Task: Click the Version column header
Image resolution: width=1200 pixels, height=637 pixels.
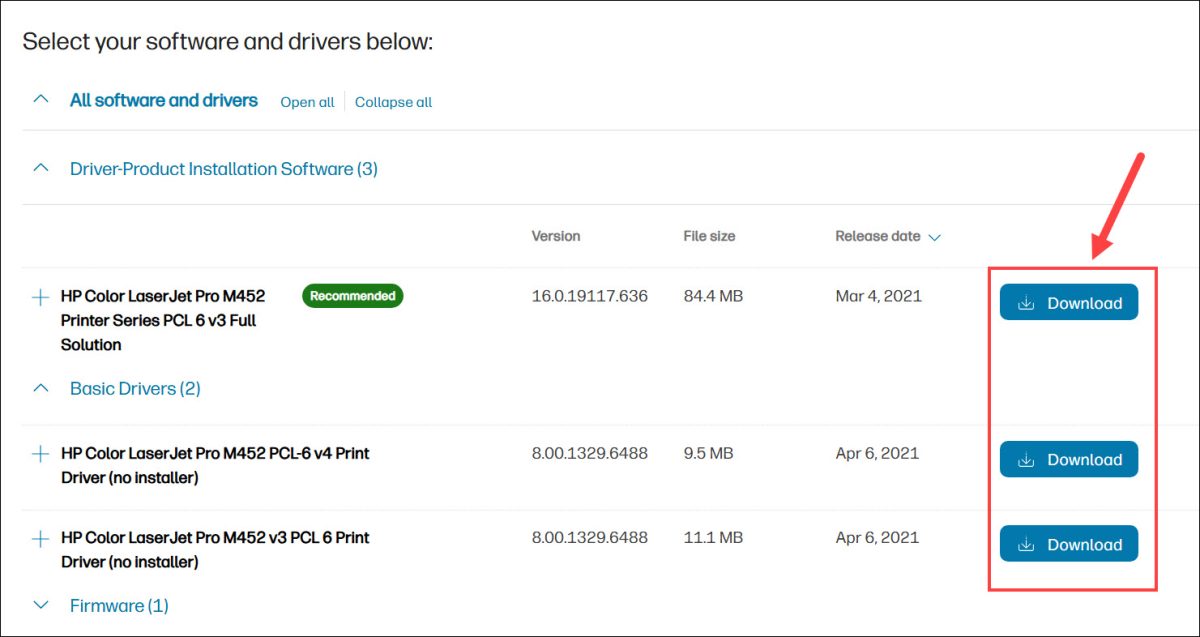Action: [556, 236]
